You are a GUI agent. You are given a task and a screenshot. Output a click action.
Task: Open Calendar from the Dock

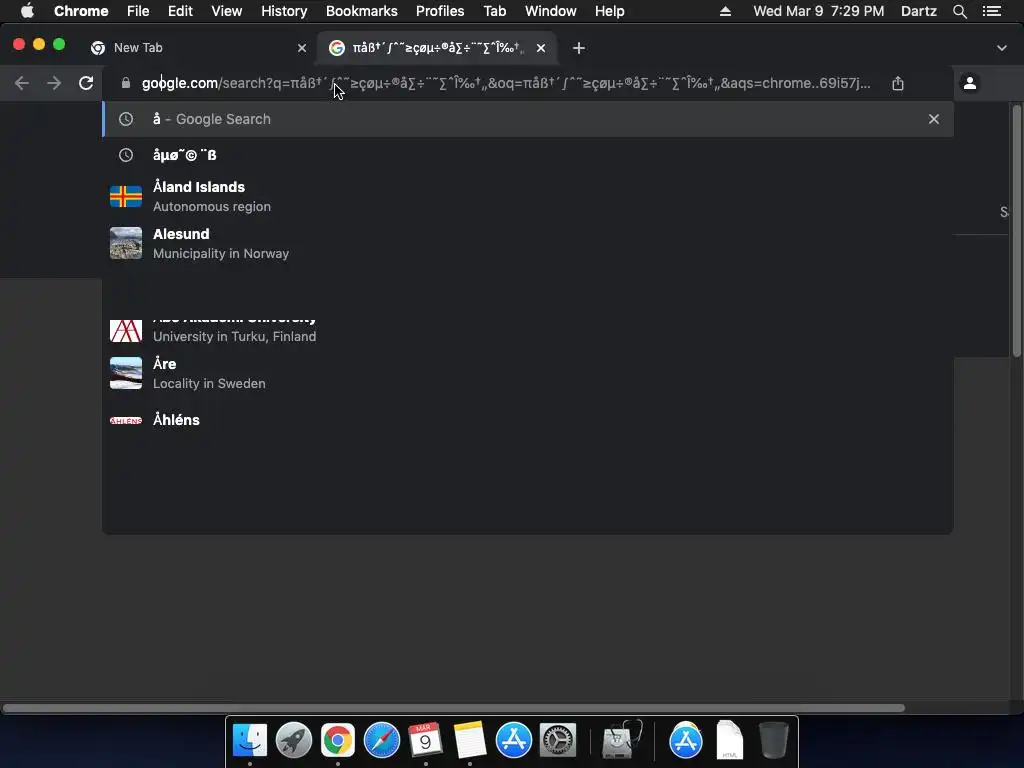(x=426, y=741)
